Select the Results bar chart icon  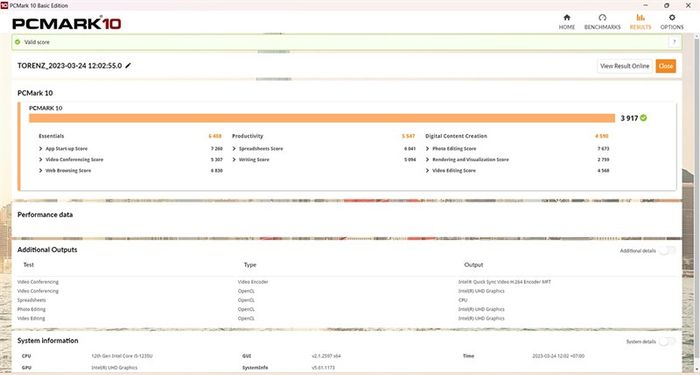tap(640, 18)
